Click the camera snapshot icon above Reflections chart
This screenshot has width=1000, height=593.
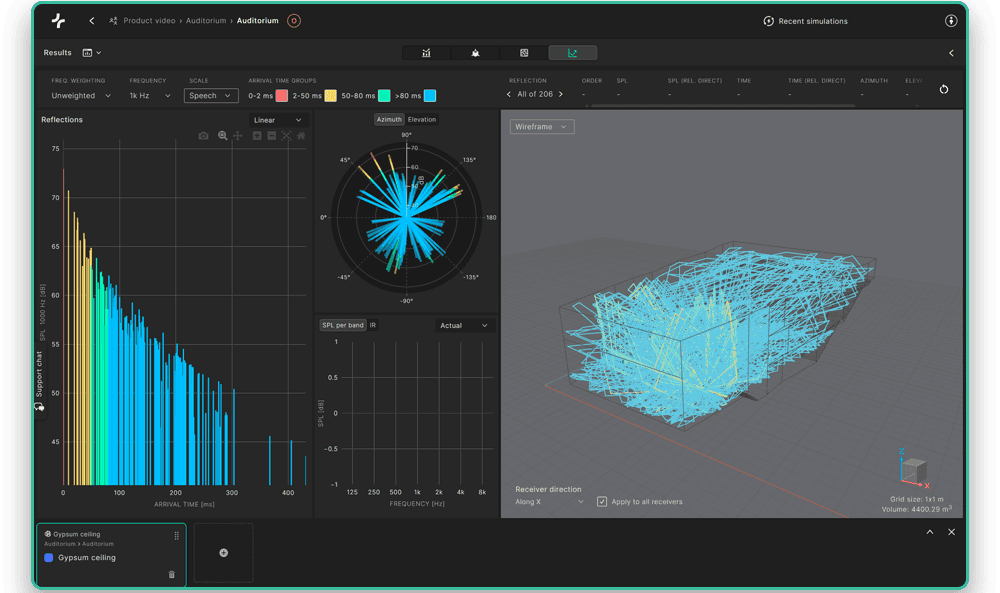[x=204, y=136]
